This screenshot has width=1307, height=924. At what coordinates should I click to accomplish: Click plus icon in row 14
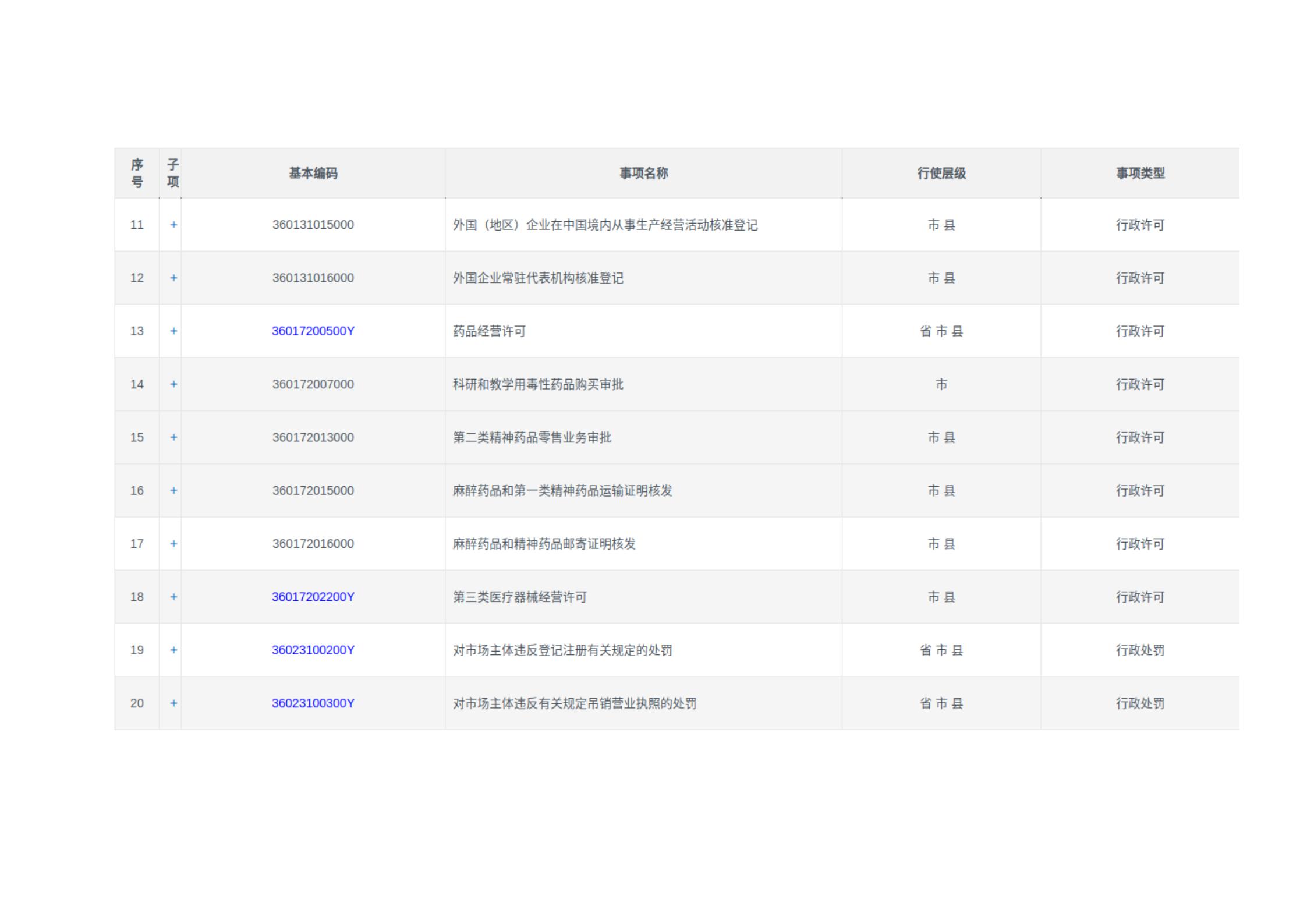[x=173, y=384]
